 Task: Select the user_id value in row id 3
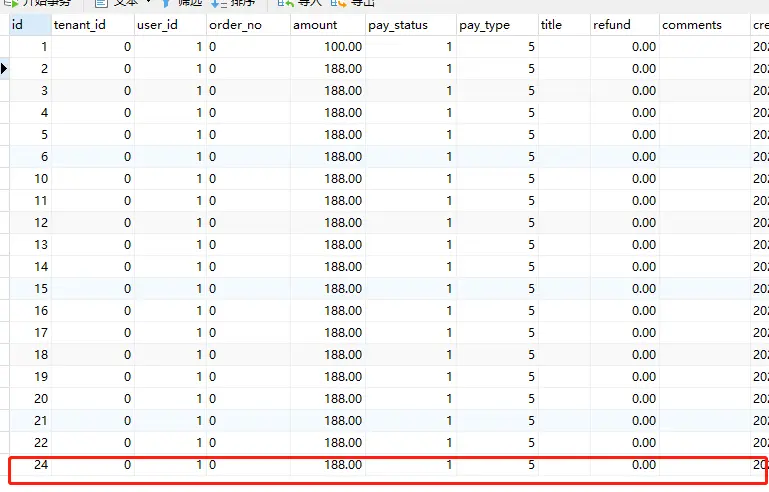point(170,91)
